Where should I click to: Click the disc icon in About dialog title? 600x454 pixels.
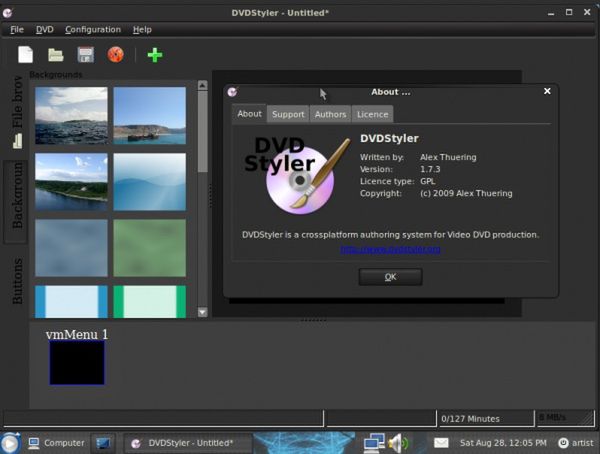[232, 91]
